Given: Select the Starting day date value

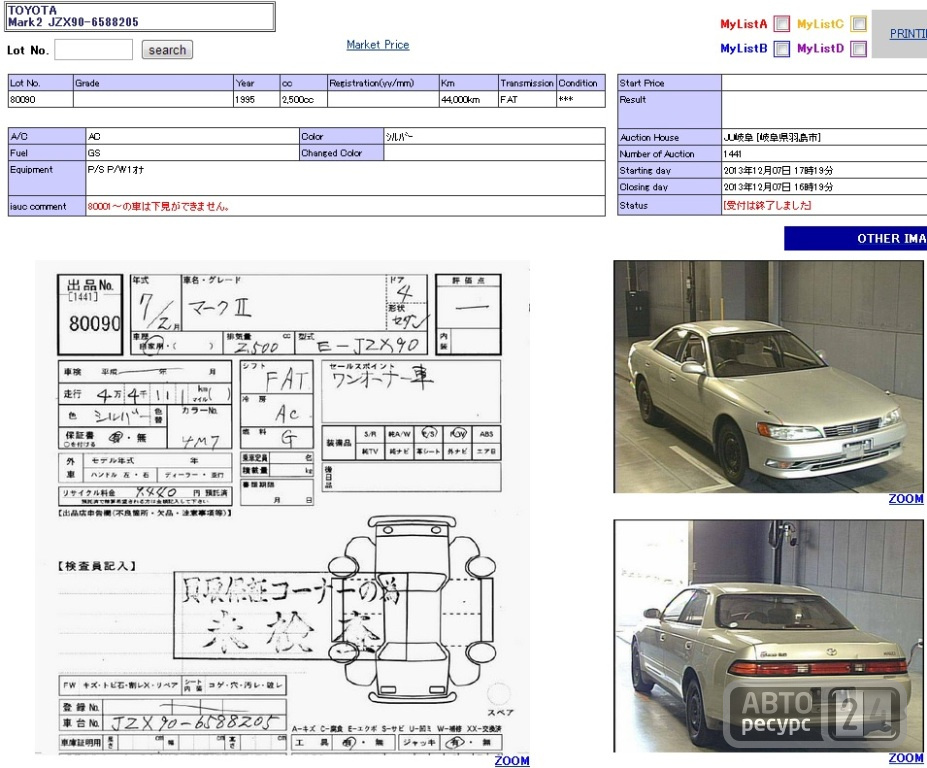Looking at the screenshot, I should 778,170.
